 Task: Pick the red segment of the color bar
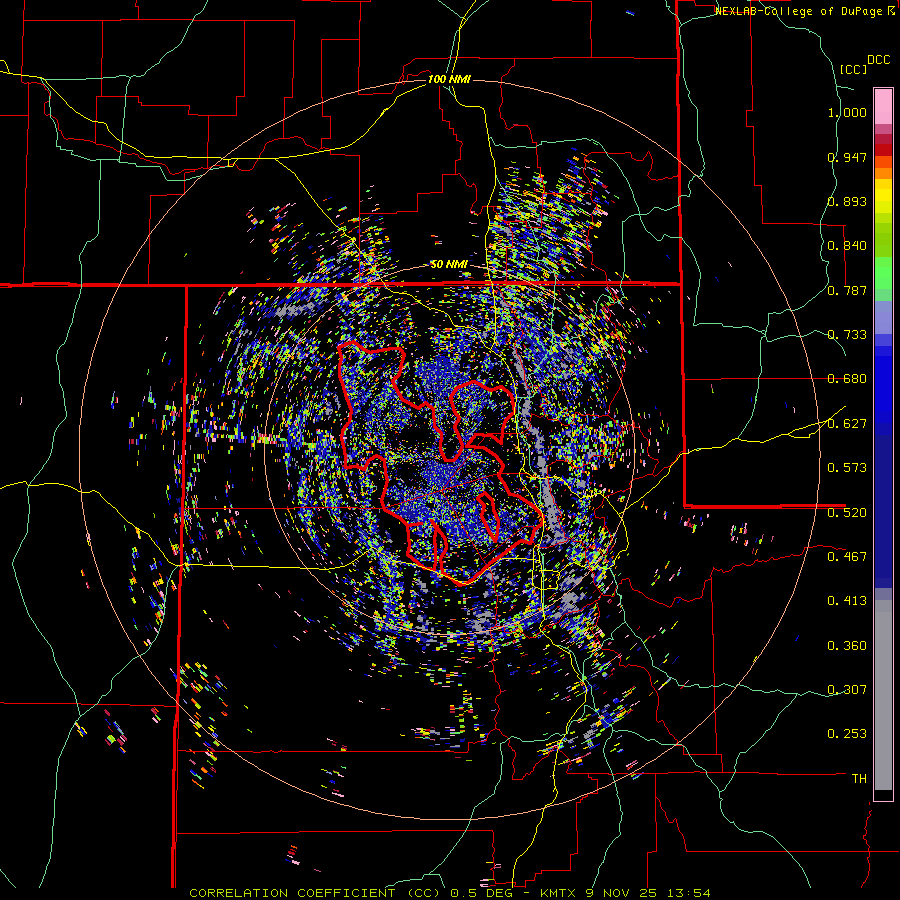tap(883, 149)
